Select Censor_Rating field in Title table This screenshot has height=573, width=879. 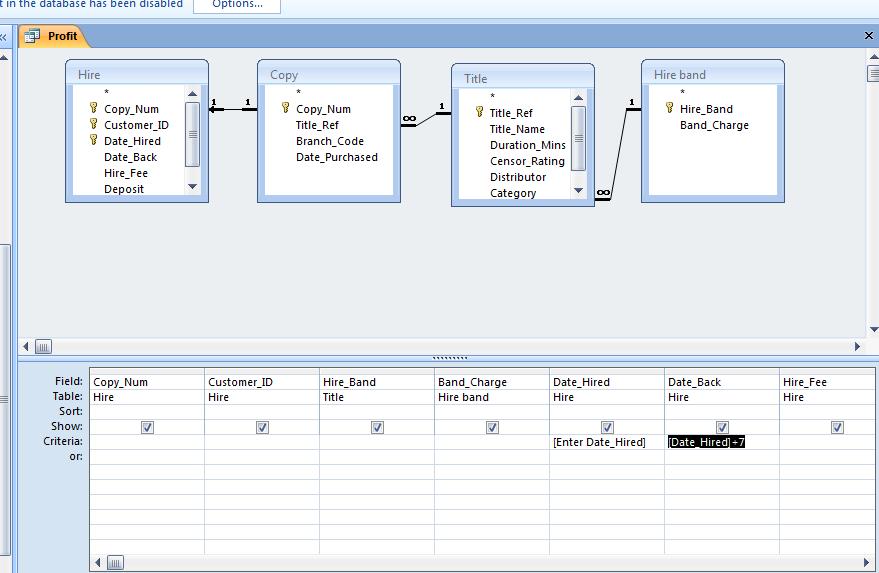click(x=527, y=161)
